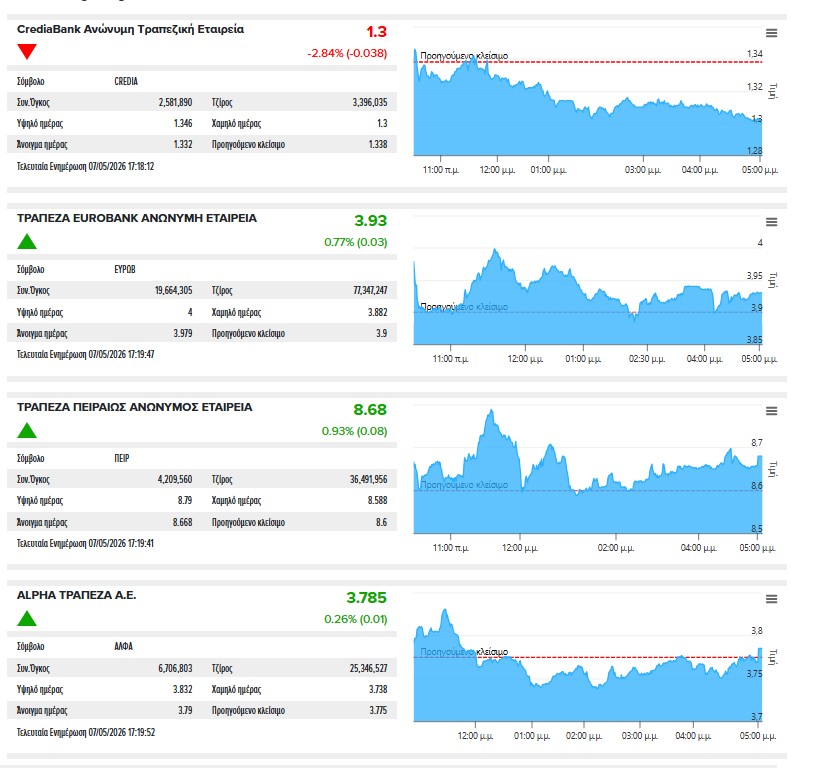The image size is (816, 774).
Task: Click the change value 0.26% (0.01)
Action: point(355,619)
